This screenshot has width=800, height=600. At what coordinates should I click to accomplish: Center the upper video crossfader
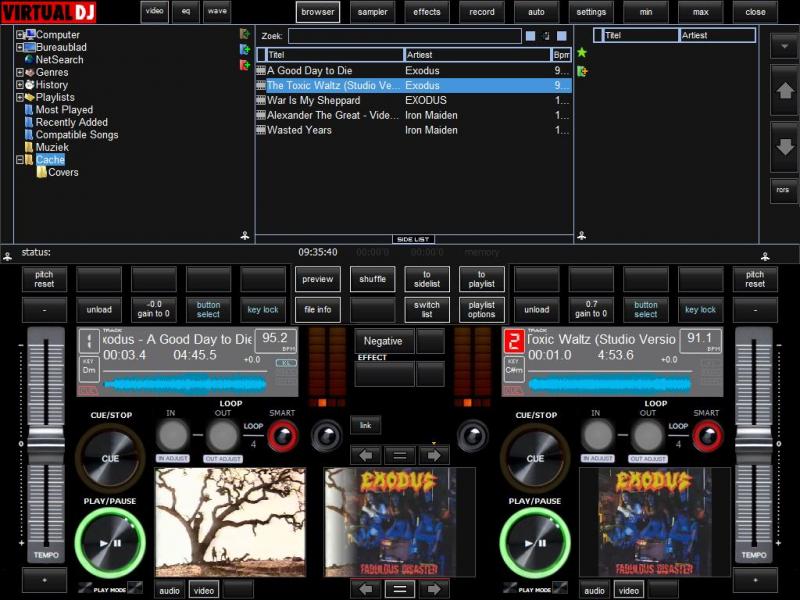[399, 455]
